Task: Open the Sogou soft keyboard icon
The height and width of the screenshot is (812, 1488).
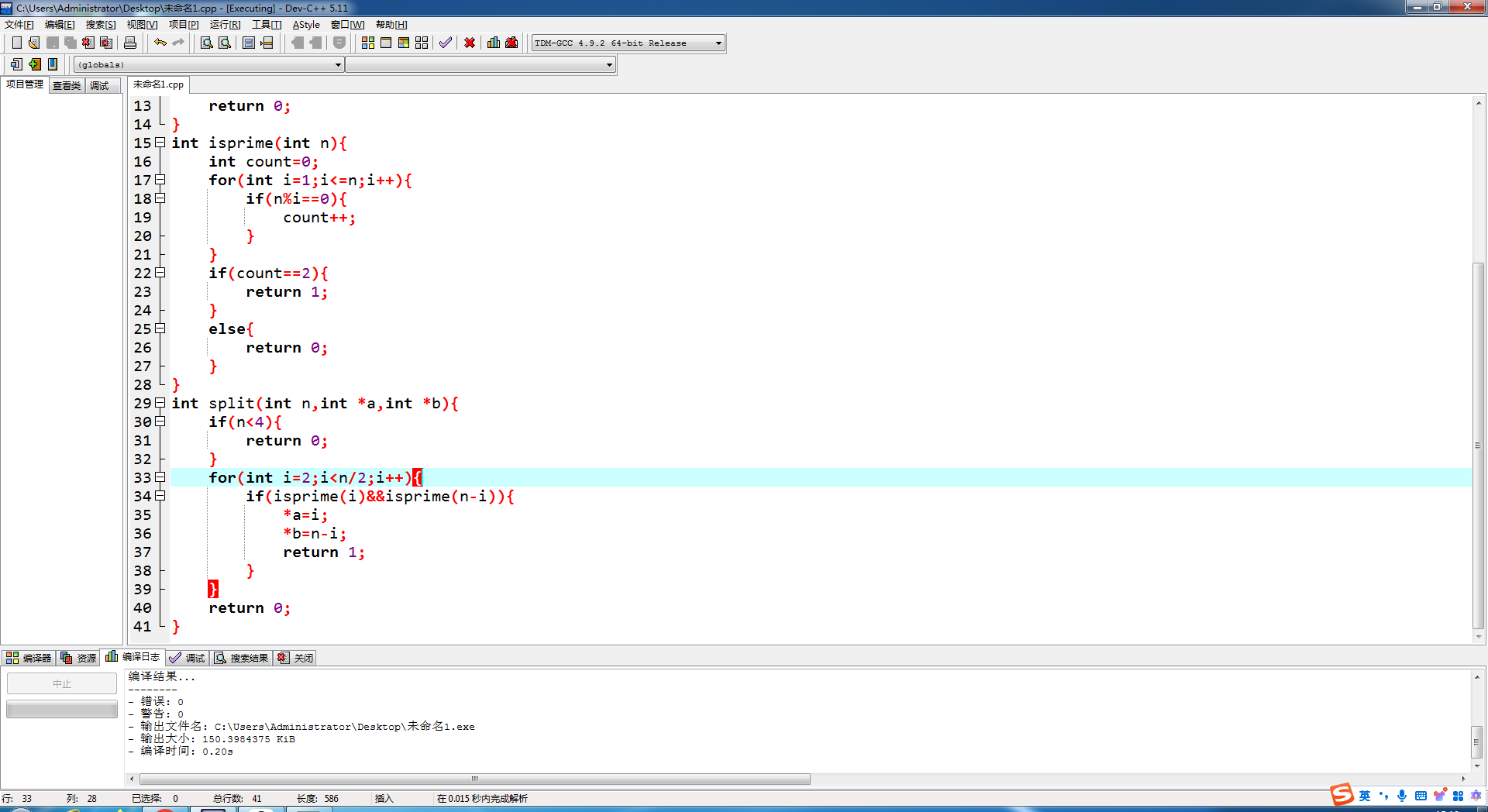Action: [x=1421, y=796]
